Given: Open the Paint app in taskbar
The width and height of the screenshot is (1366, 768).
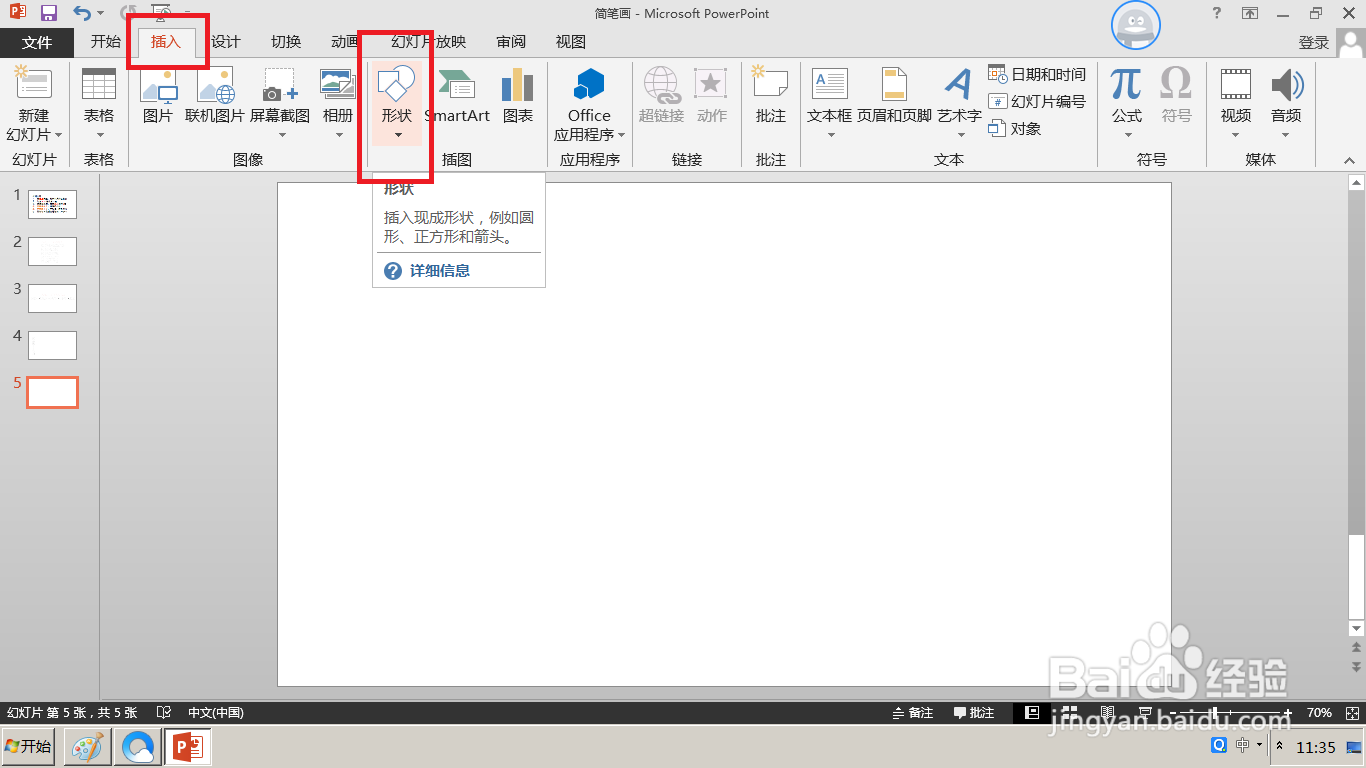Looking at the screenshot, I should (88, 747).
